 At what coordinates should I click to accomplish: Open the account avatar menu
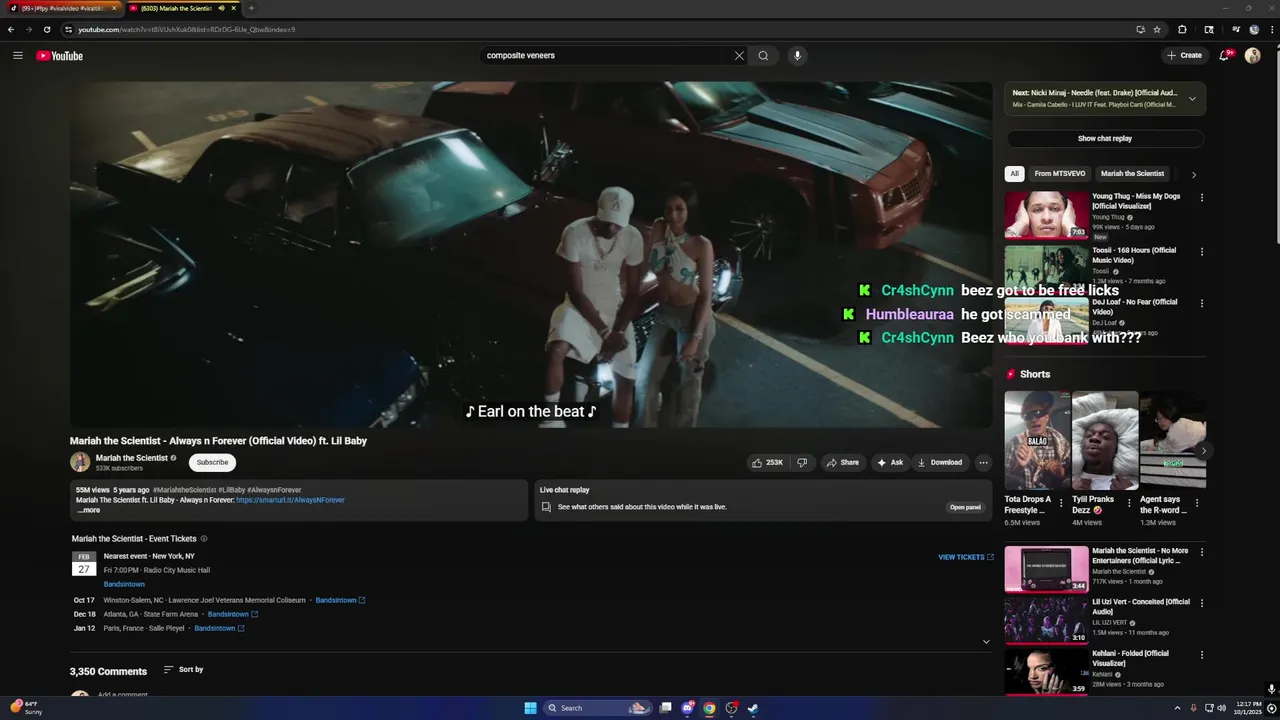[x=1252, y=56]
